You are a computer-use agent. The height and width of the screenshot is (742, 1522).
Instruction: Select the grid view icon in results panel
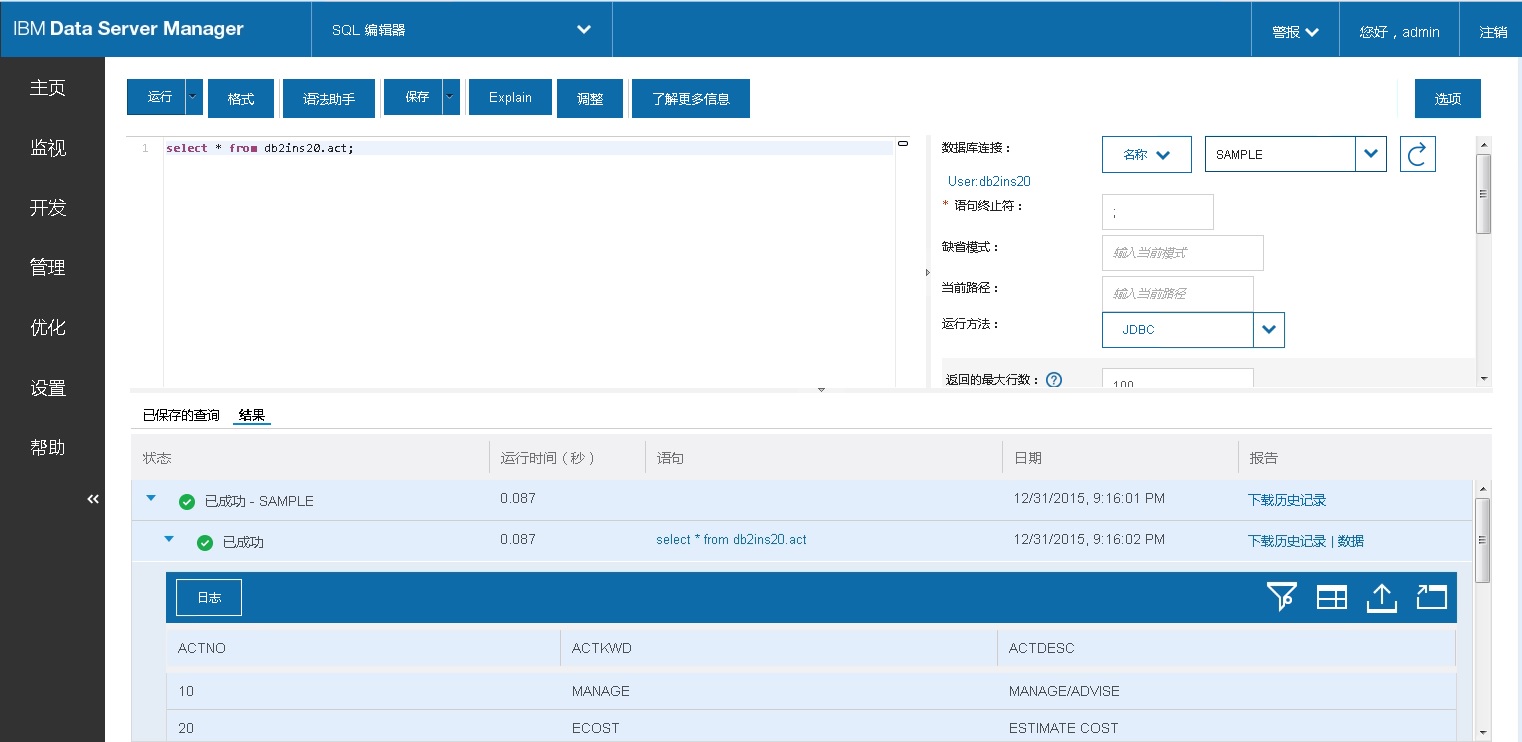[1331, 597]
